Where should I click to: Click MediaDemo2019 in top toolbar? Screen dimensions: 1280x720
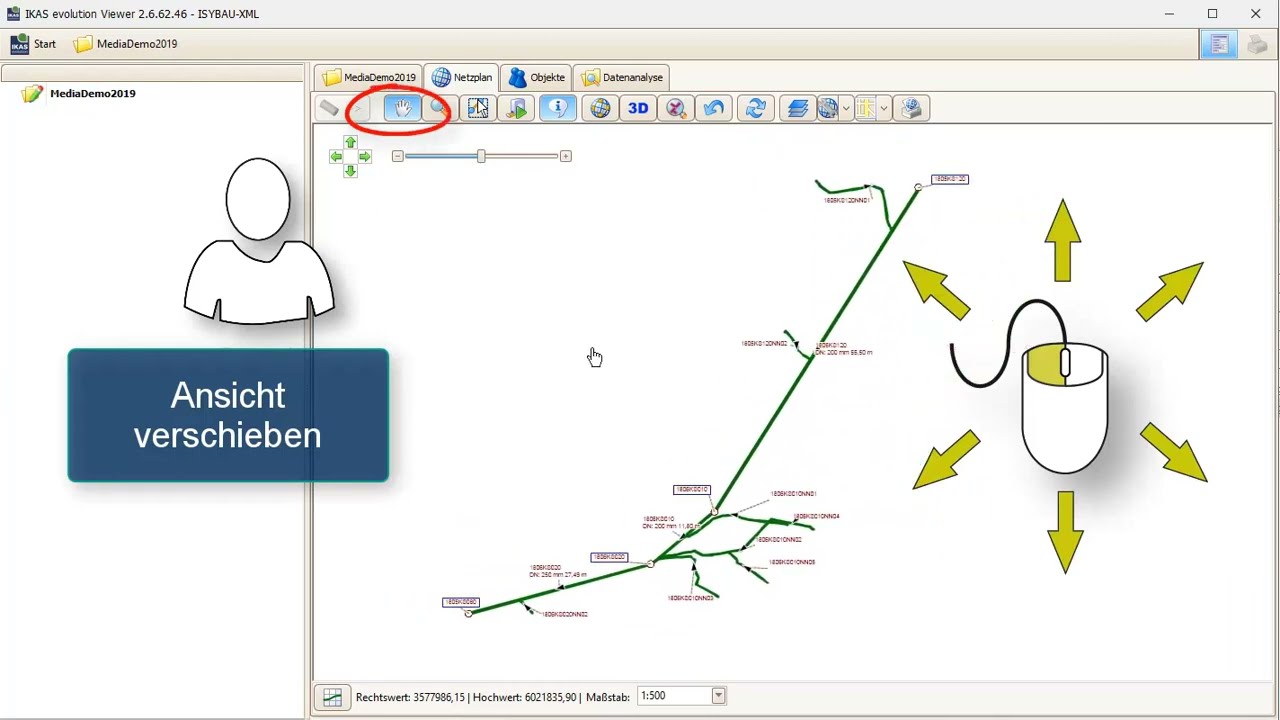point(126,44)
